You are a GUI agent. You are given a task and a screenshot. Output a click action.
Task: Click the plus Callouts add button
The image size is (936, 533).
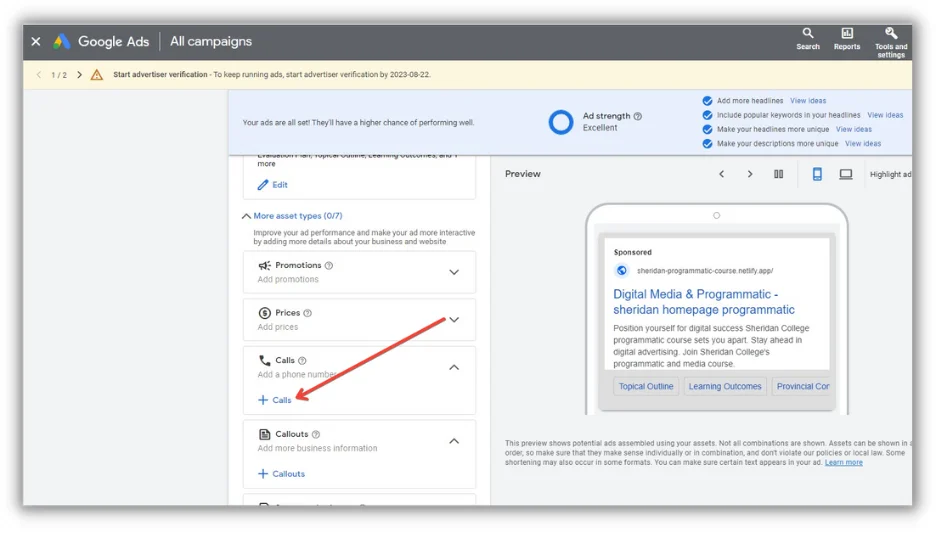pyautogui.click(x=281, y=474)
